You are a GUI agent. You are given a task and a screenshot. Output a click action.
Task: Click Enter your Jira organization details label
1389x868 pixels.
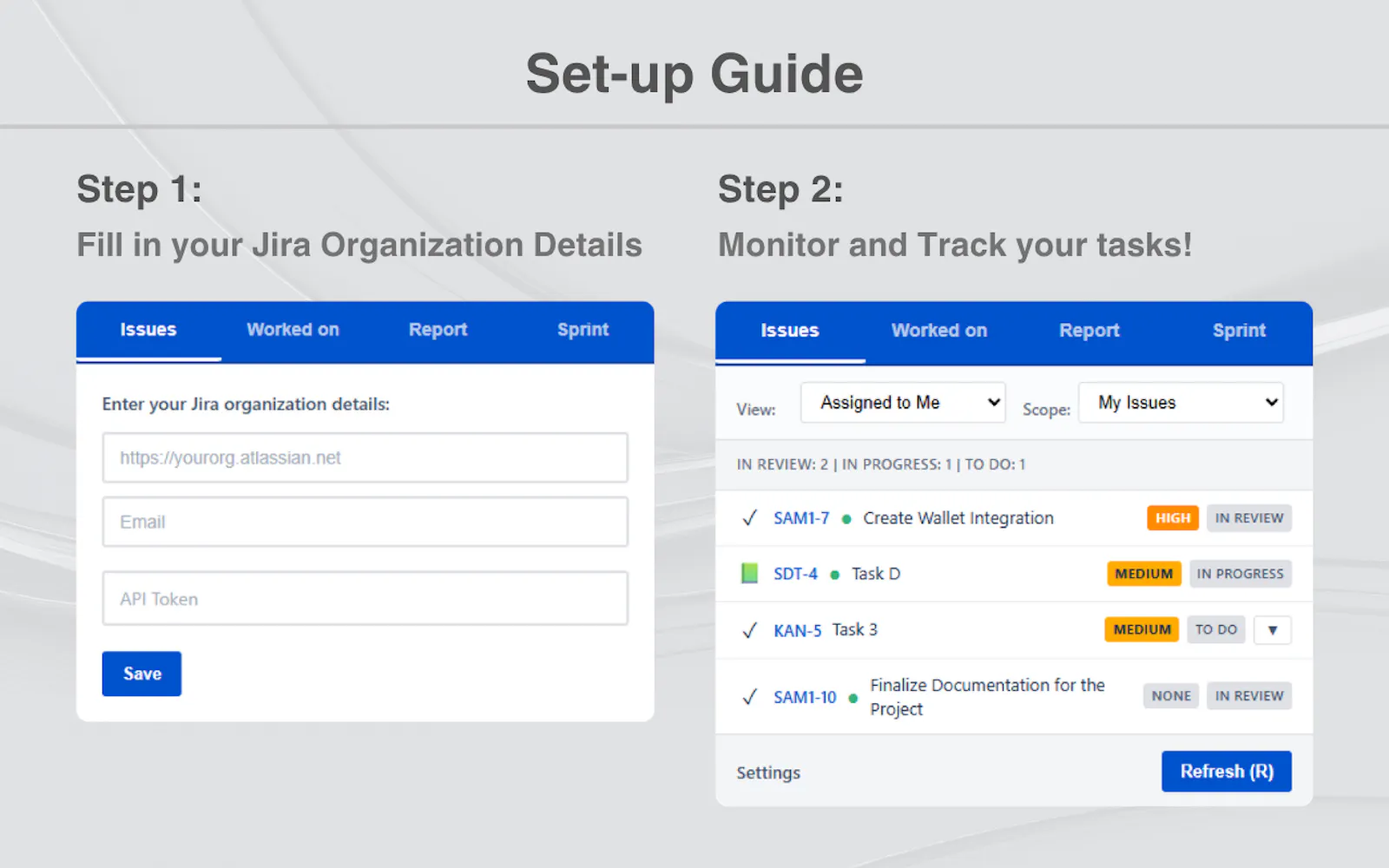point(246,404)
